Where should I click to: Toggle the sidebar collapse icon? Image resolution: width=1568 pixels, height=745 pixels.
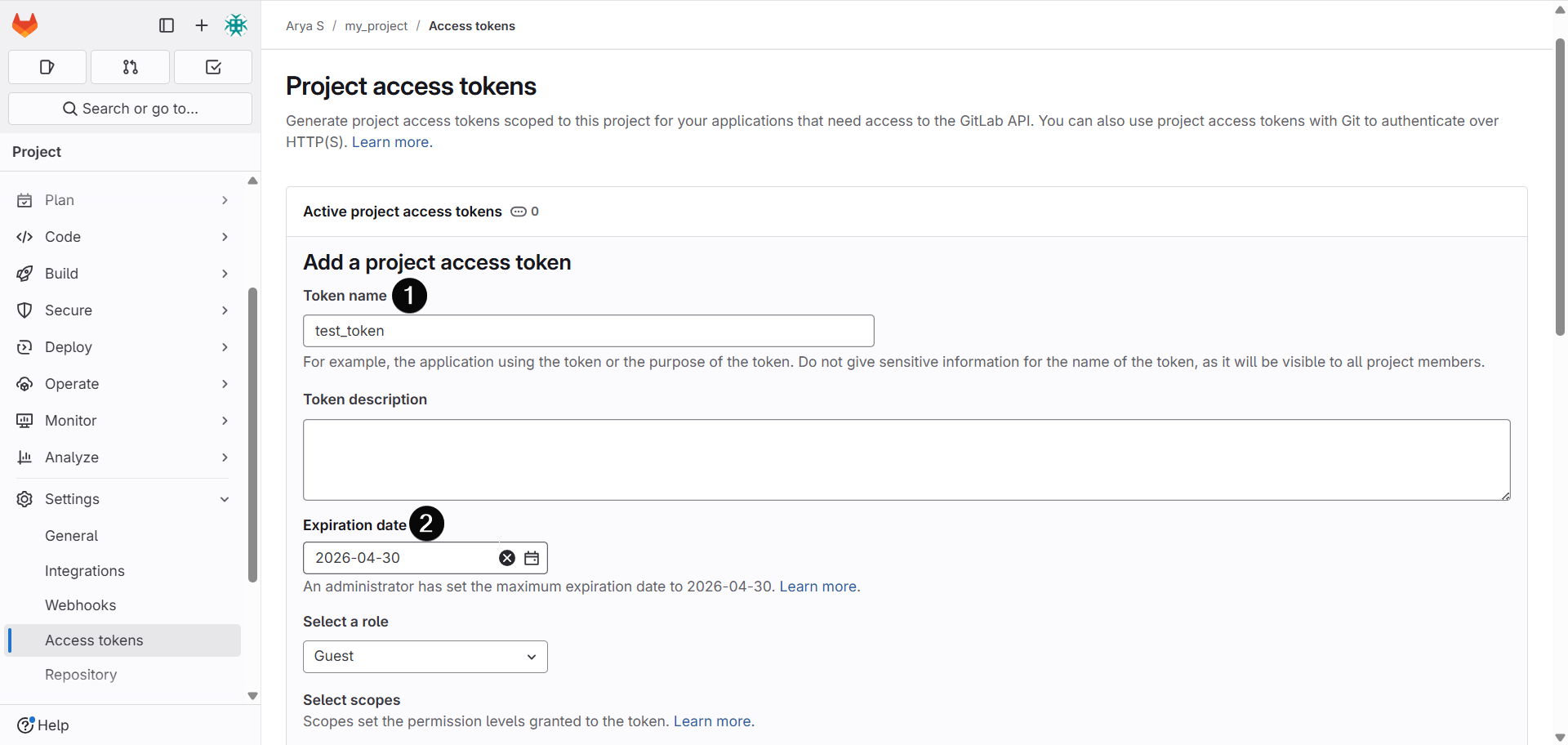click(x=166, y=25)
